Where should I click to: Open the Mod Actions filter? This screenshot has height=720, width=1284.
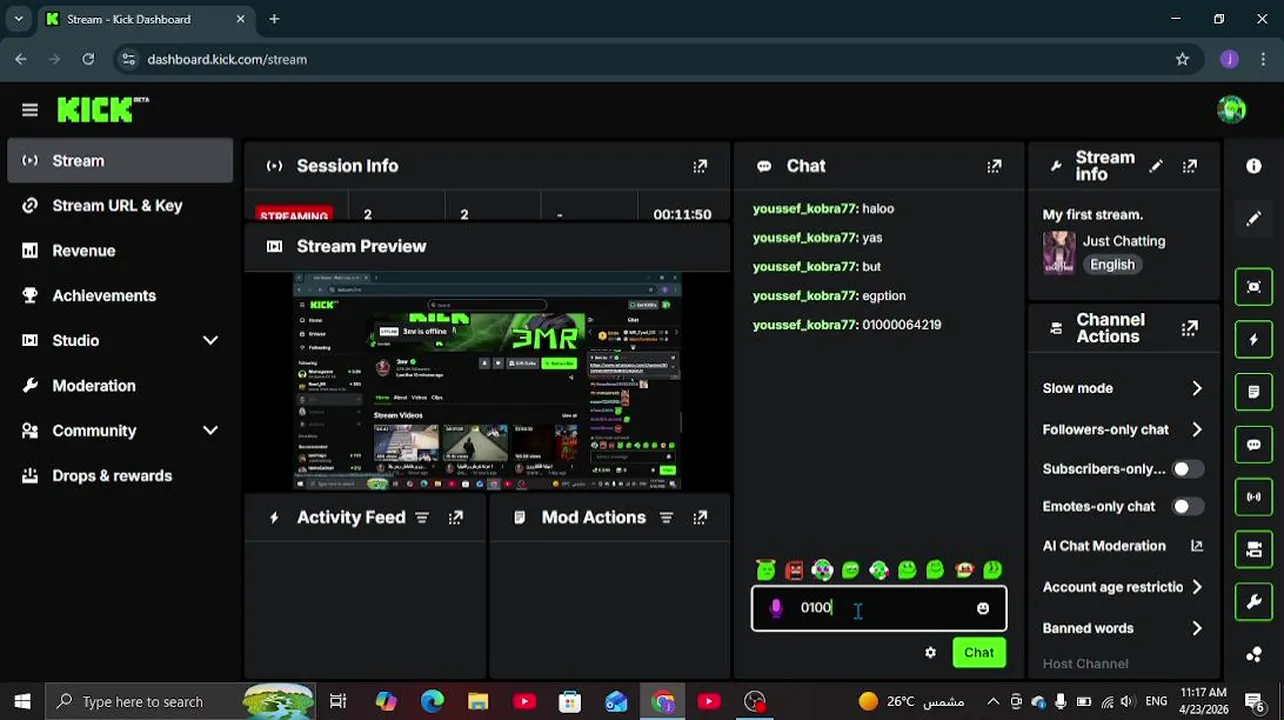point(666,517)
